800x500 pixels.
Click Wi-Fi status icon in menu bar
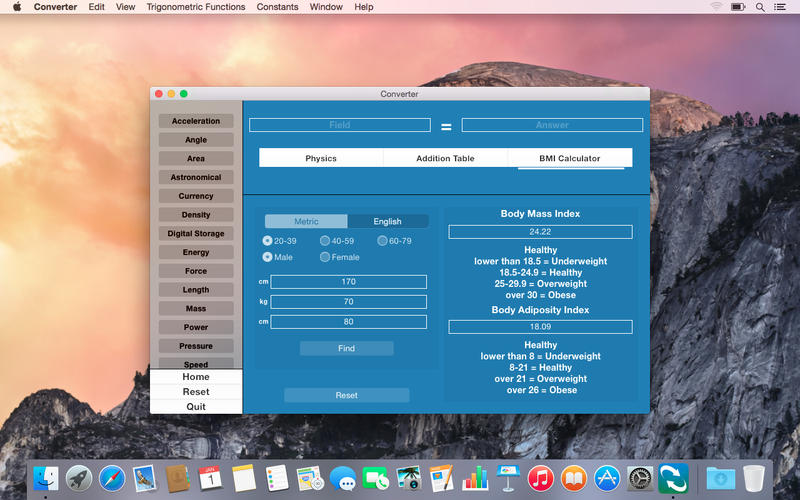click(716, 7)
